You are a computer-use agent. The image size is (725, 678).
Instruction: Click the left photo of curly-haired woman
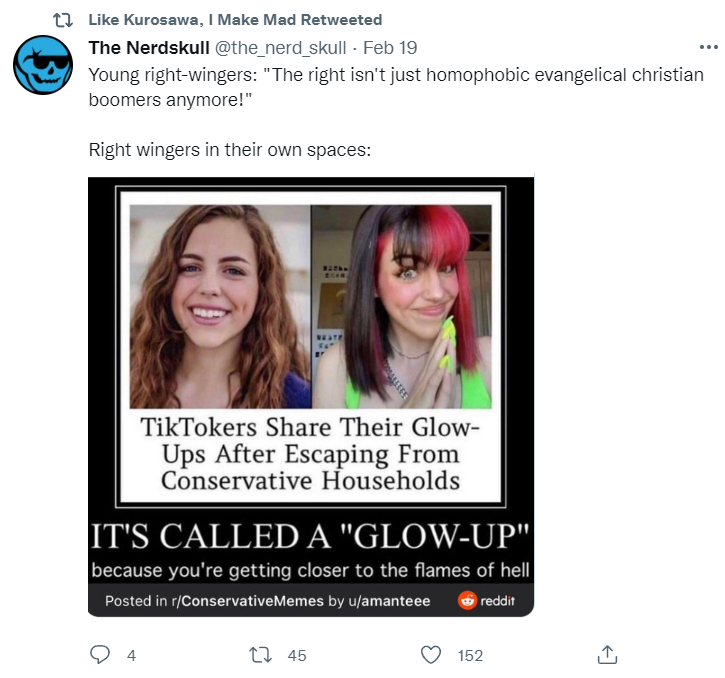(x=220, y=306)
